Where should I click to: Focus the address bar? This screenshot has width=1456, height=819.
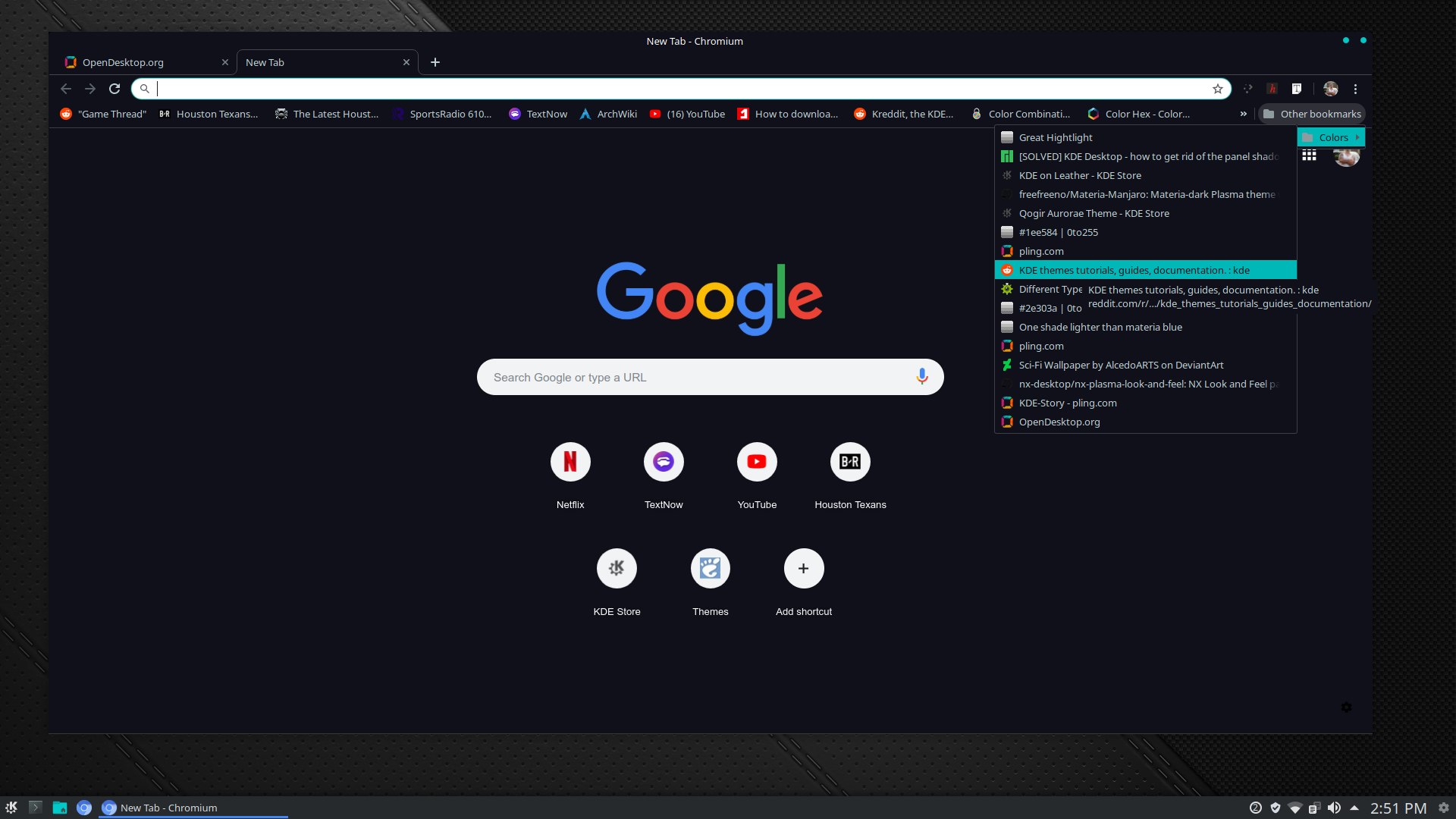click(x=681, y=89)
